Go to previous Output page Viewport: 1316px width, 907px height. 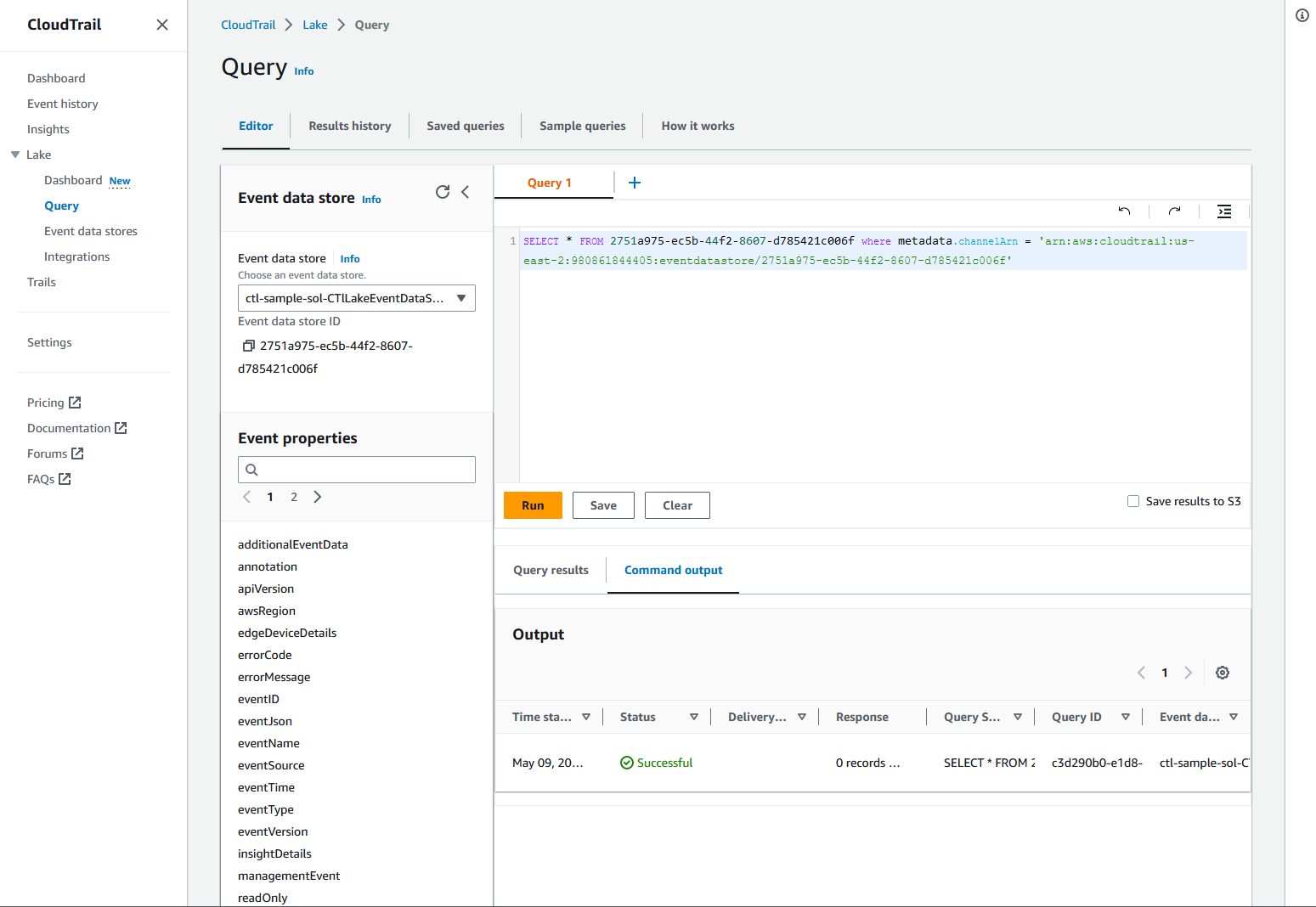[x=1142, y=673]
